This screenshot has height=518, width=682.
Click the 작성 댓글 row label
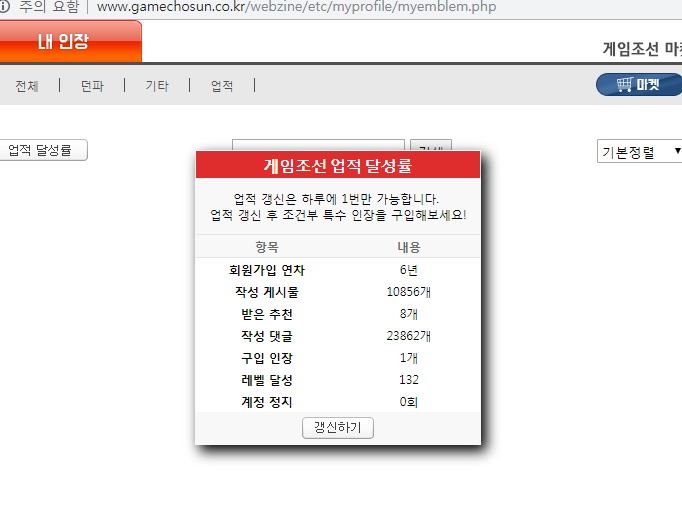267,336
